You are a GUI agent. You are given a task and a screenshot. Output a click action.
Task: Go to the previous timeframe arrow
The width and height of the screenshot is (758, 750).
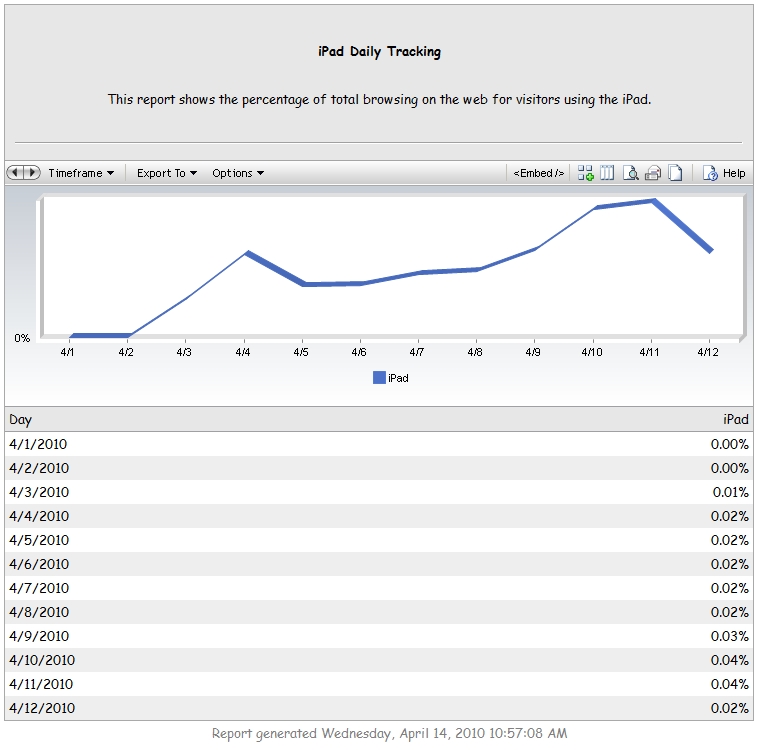(15, 172)
